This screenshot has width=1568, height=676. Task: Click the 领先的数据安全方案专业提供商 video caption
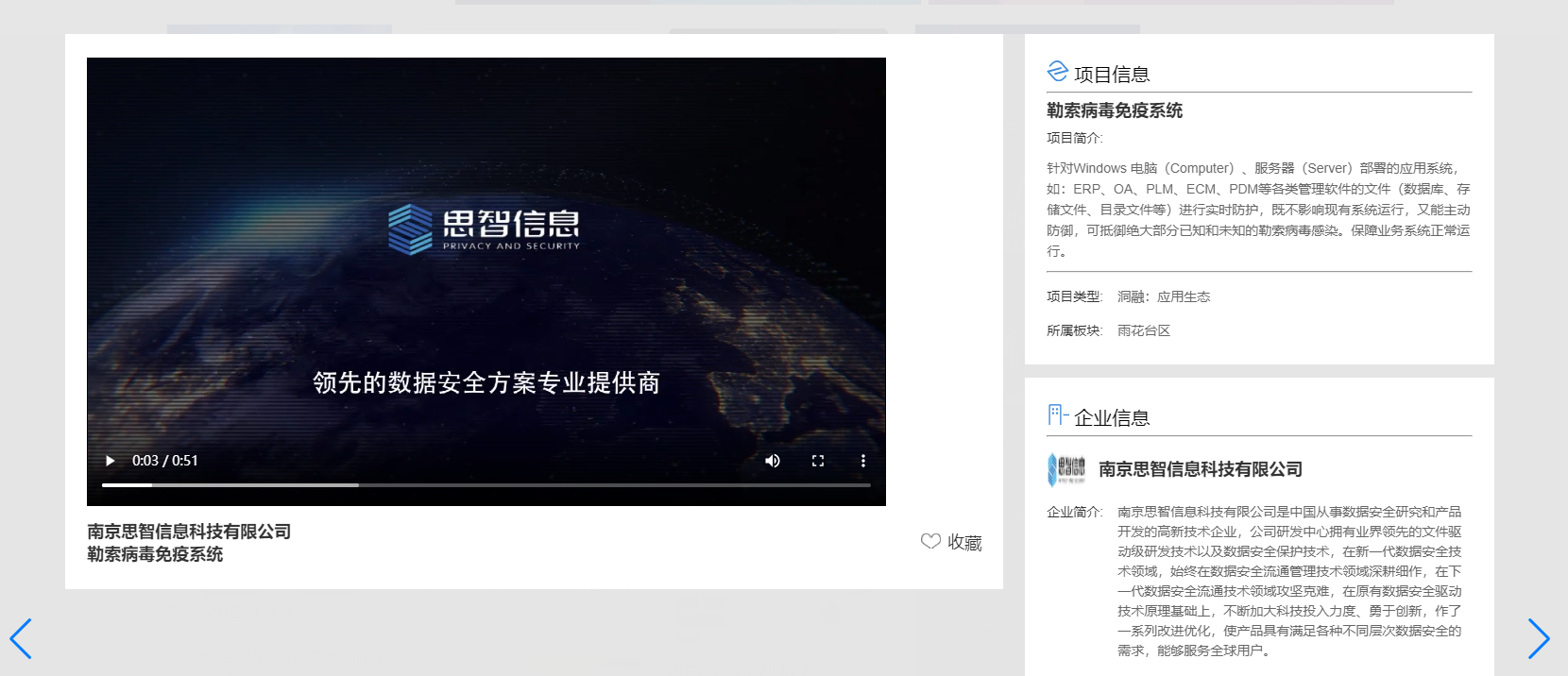[486, 382]
